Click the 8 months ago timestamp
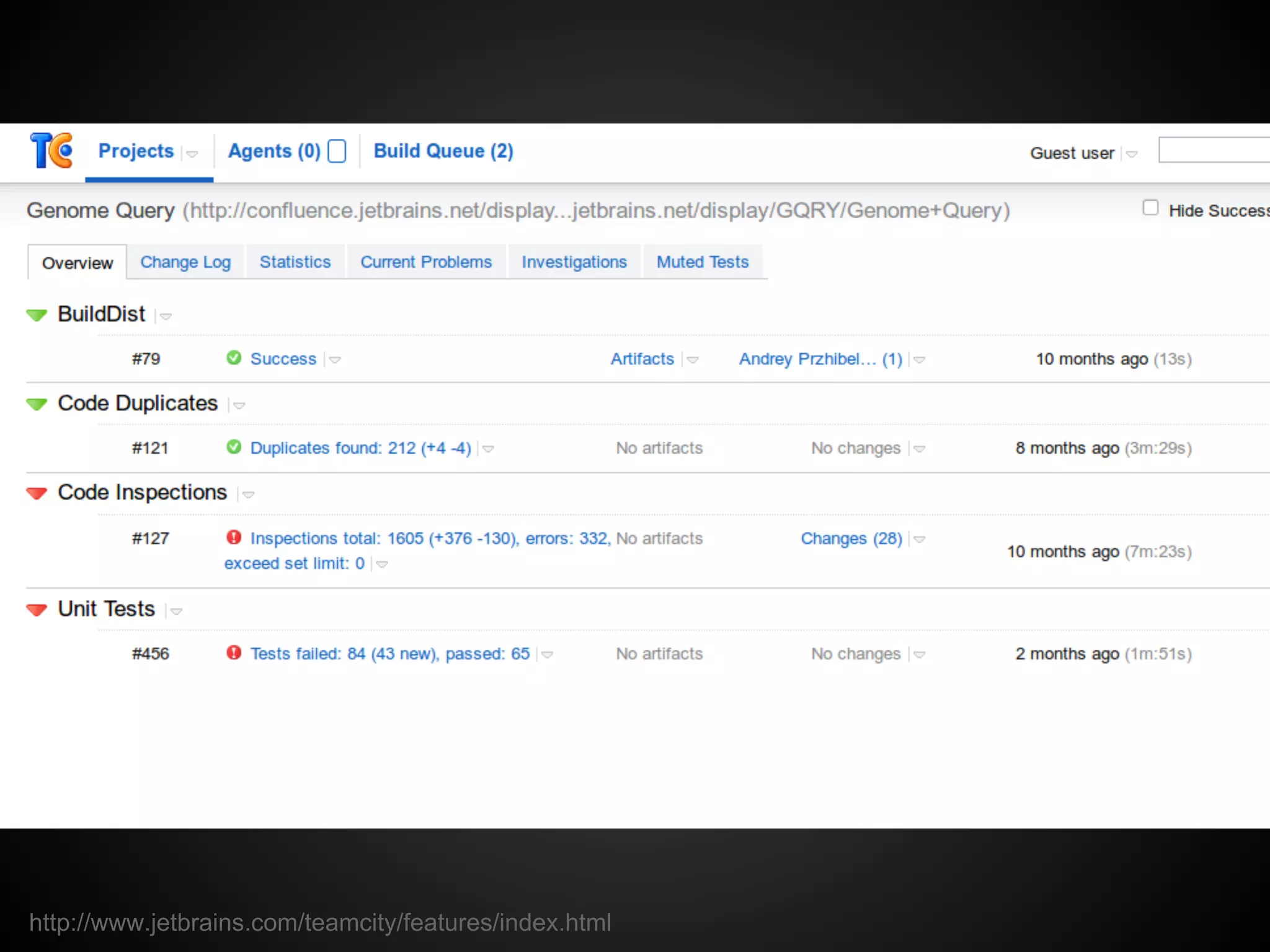Screen dimensions: 1270x952 click(1067, 448)
